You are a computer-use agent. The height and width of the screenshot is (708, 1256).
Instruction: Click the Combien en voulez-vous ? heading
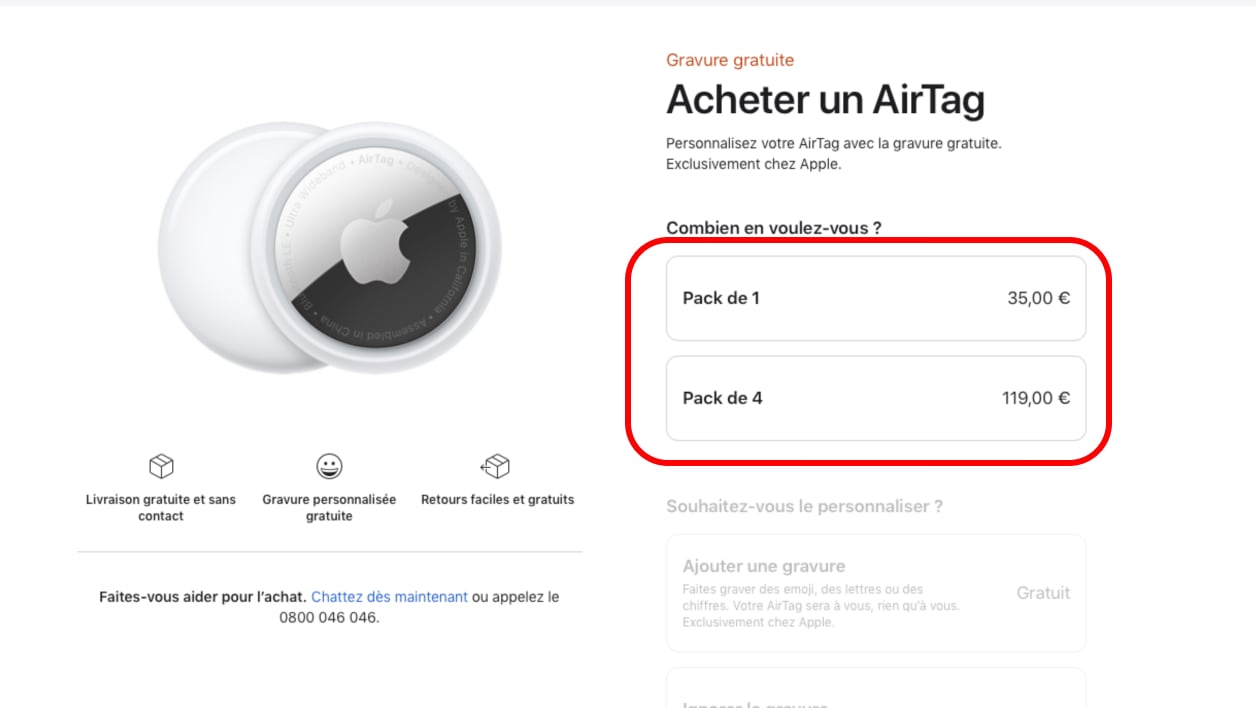pyautogui.click(x=774, y=228)
